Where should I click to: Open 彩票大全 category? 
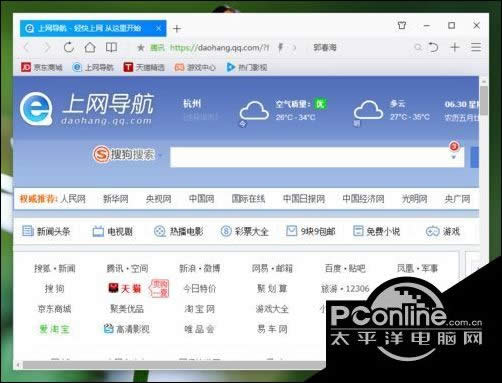[244, 231]
